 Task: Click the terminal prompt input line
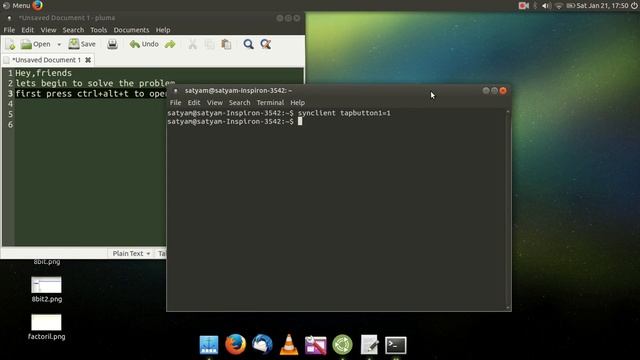point(235,122)
